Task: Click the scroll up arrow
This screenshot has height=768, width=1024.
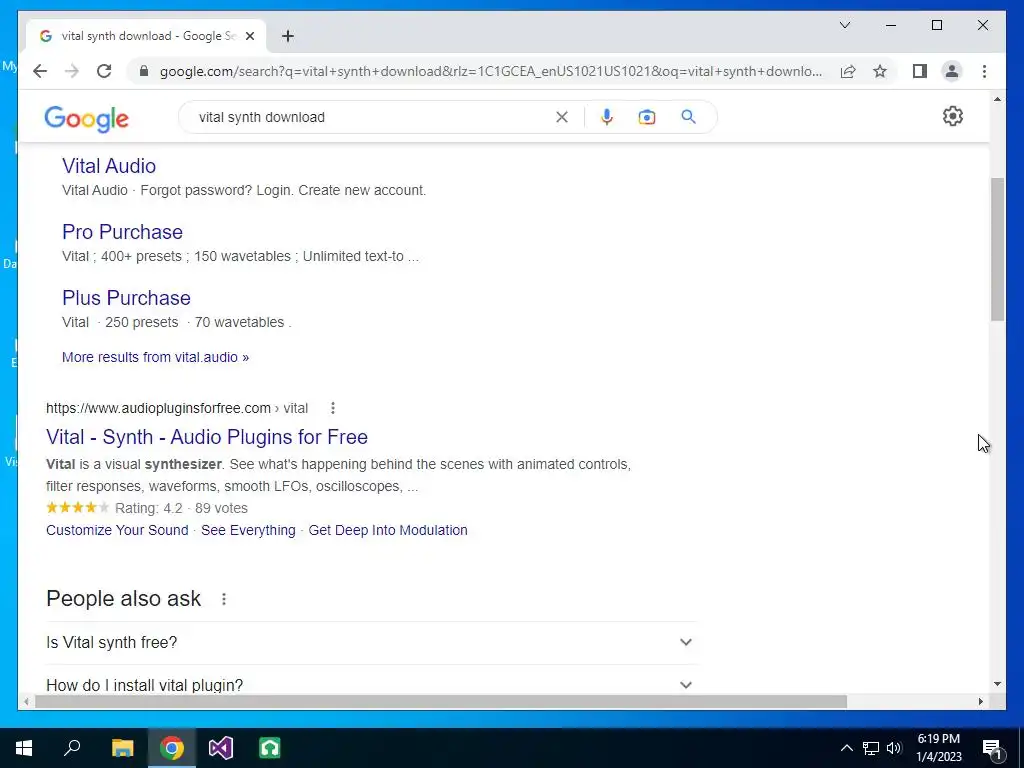Action: pos(997,99)
